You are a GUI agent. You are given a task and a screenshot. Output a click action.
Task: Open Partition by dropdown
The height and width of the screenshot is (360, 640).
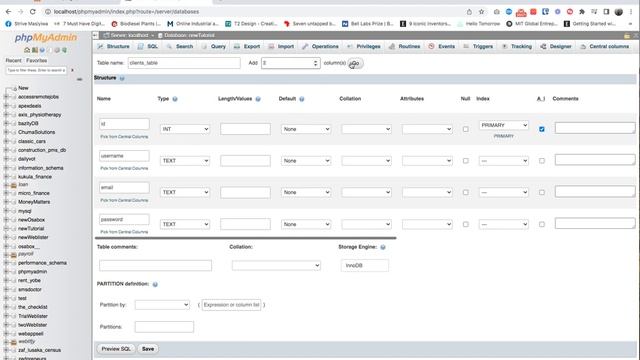[162, 305]
